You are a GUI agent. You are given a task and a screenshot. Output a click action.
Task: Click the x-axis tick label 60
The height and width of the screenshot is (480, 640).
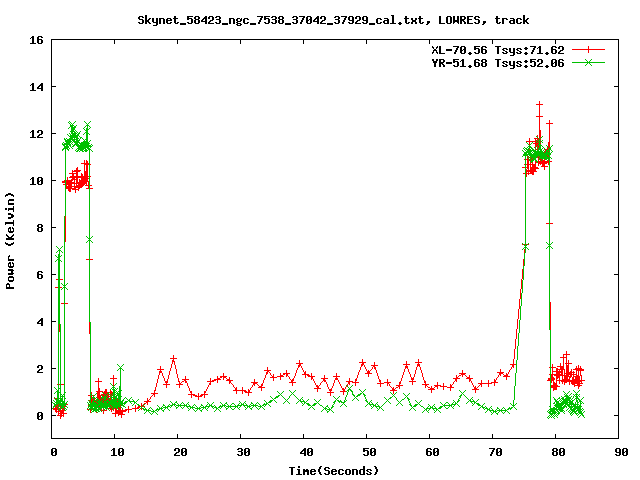point(432,452)
